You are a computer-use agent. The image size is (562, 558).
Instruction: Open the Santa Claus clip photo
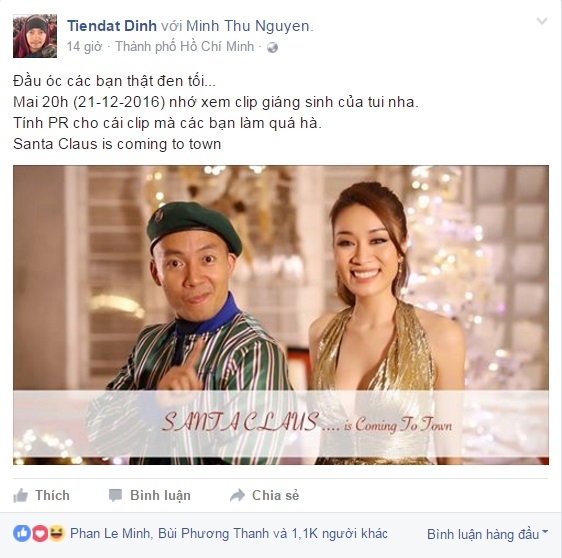(281, 315)
